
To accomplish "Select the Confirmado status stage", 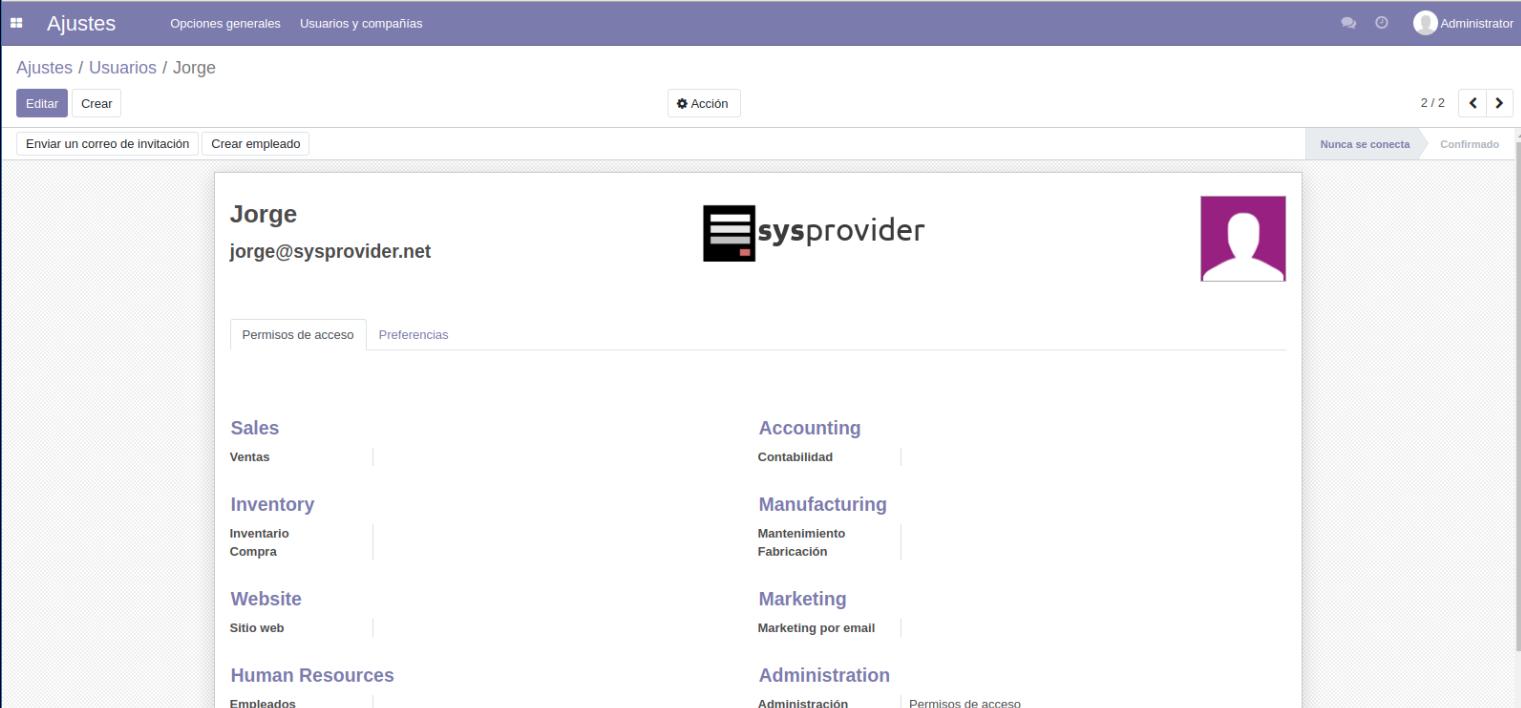I will point(1468,144).
